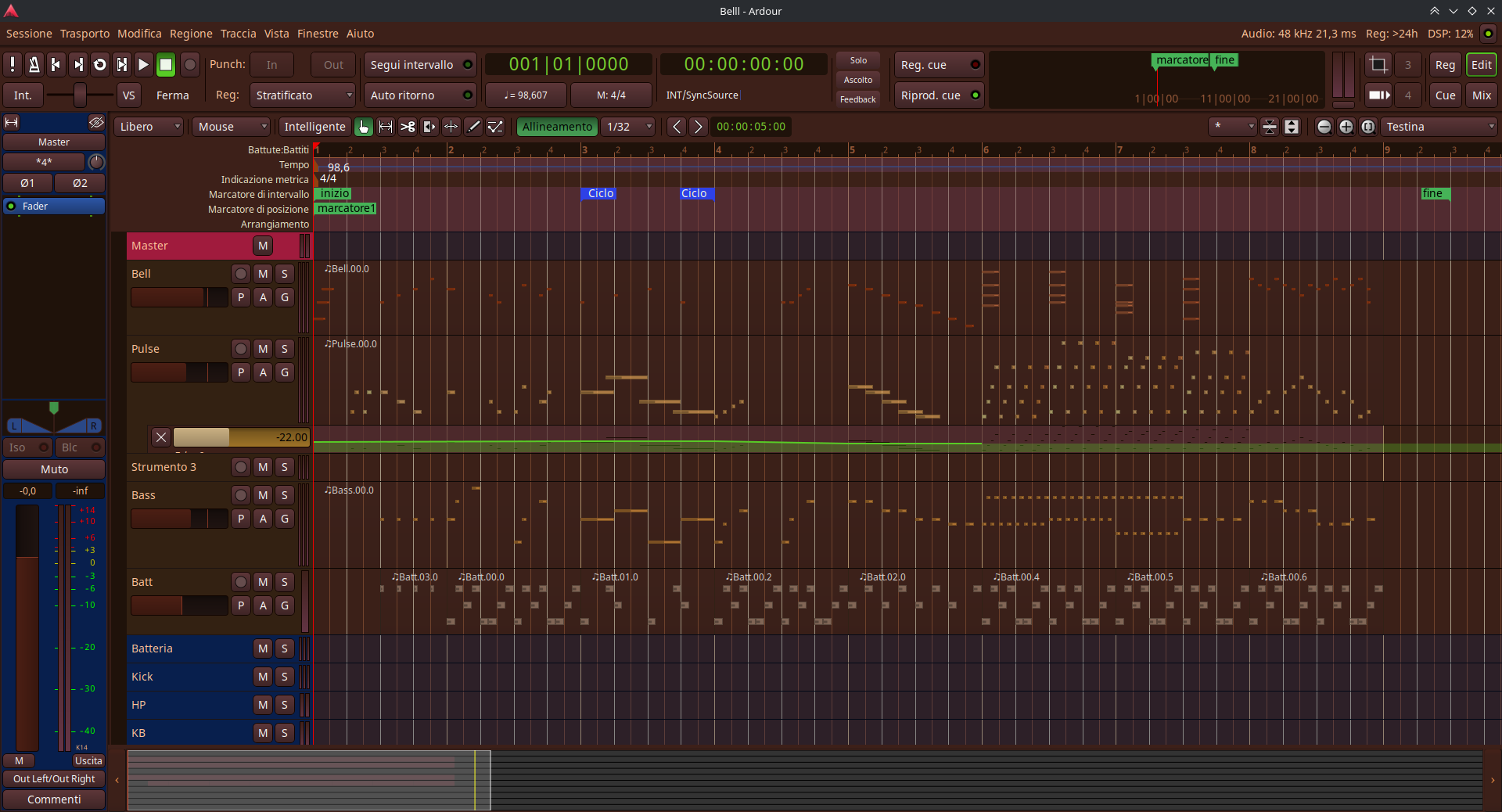Click the Batt track fader bar
The width and height of the screenshot is (1502, 812).
coord(179,605)
